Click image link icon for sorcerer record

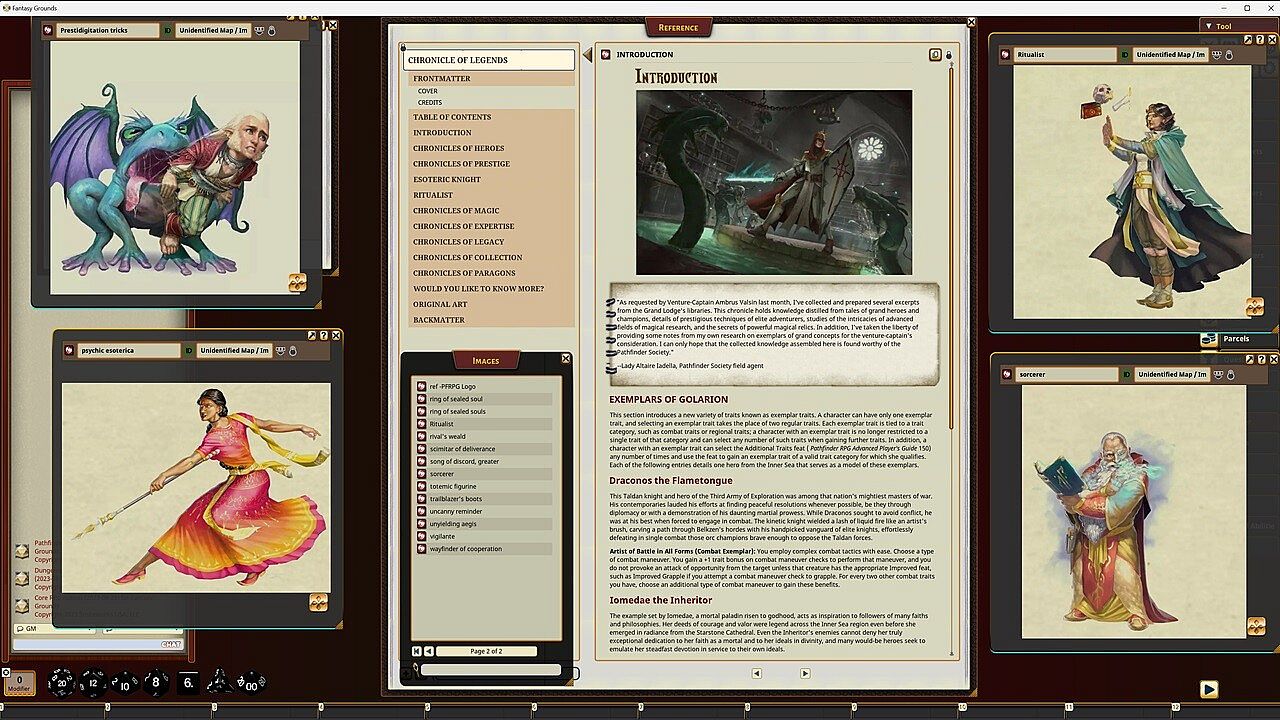tap(1008, 374)
